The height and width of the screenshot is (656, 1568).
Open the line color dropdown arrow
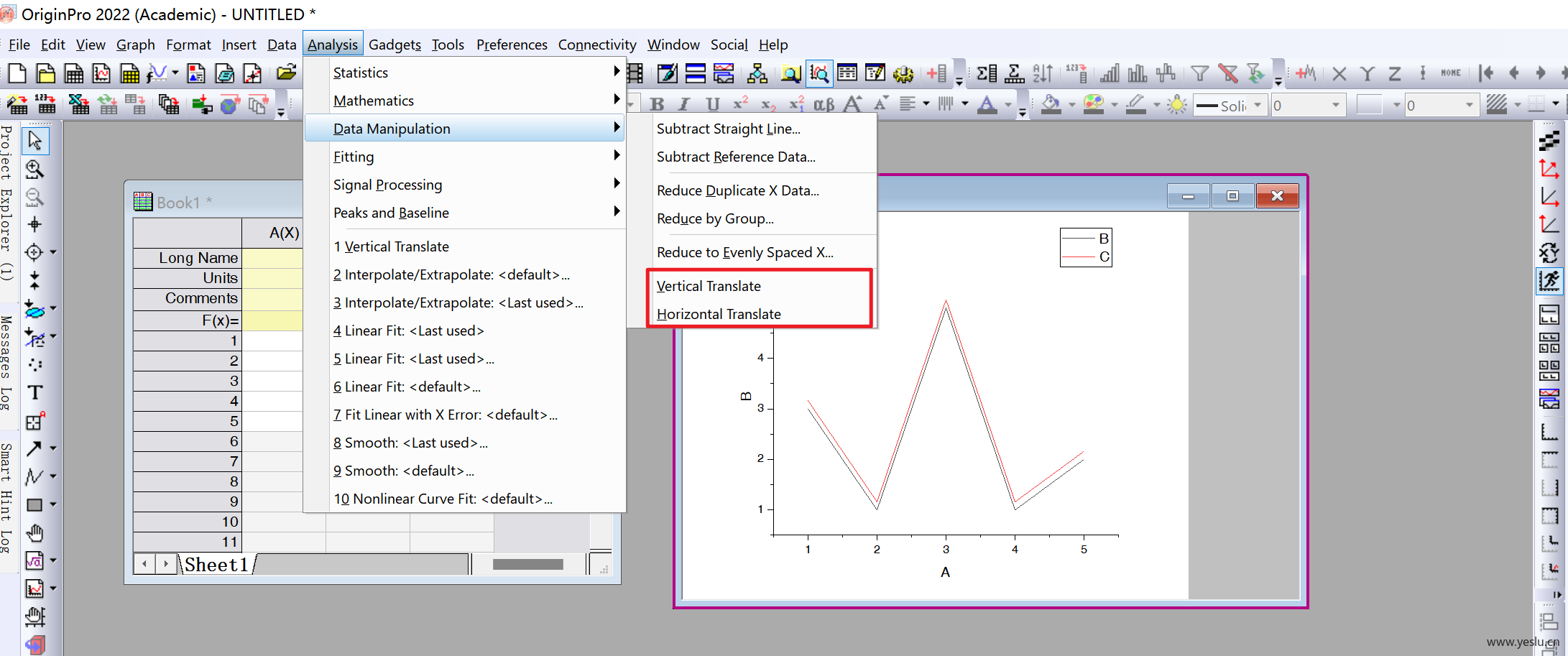[1156, 105]
